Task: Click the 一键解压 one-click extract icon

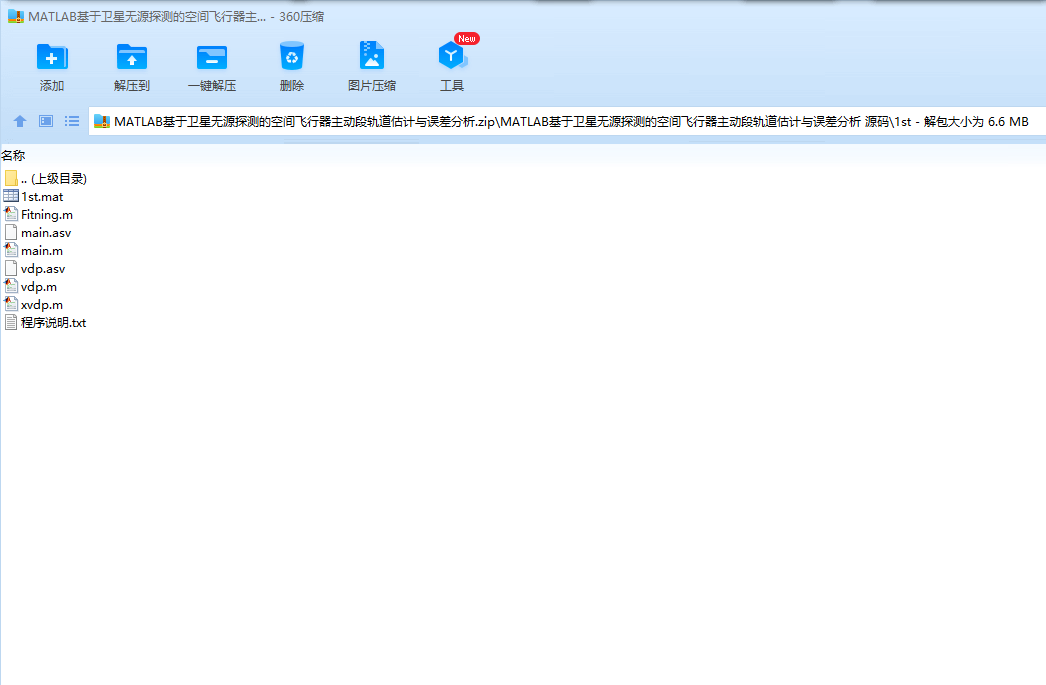Action: pos(211,57)
